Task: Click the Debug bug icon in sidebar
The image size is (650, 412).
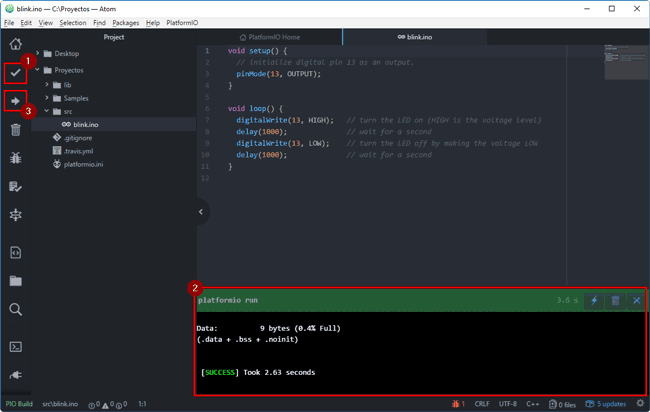Action: 15,158
